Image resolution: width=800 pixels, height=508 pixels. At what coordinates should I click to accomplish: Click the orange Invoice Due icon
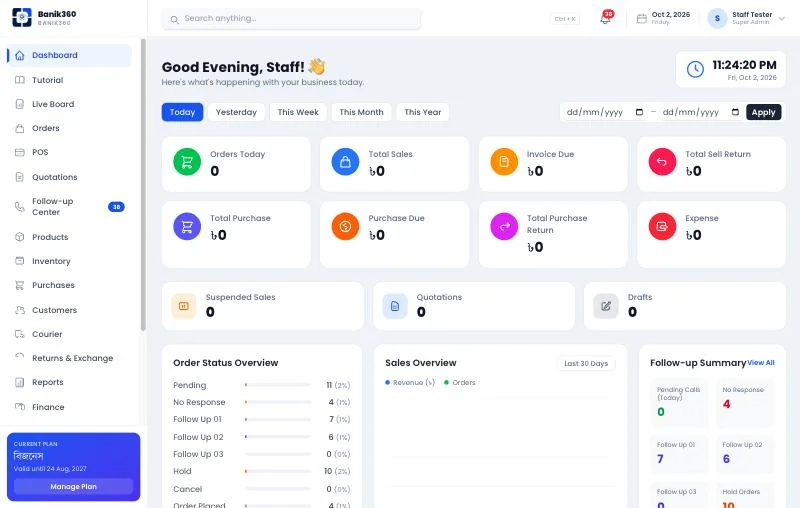point(504,162)
